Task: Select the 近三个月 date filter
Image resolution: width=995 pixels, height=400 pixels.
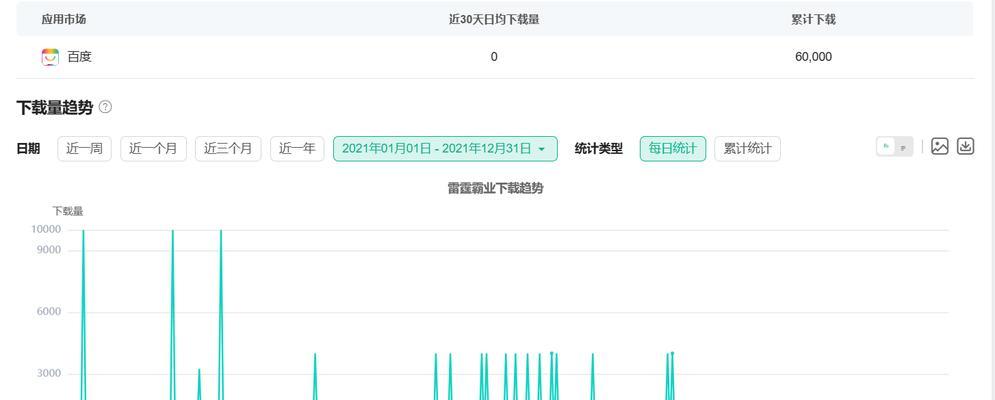Action: click(x=228, y=149)
